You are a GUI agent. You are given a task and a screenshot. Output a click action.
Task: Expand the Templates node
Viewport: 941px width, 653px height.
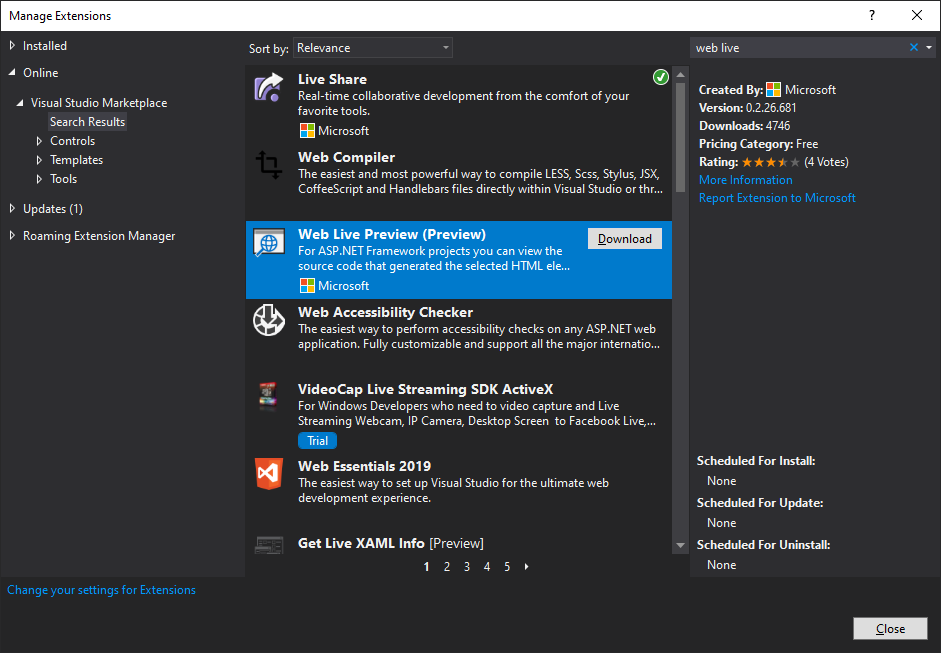coord(39,160)
